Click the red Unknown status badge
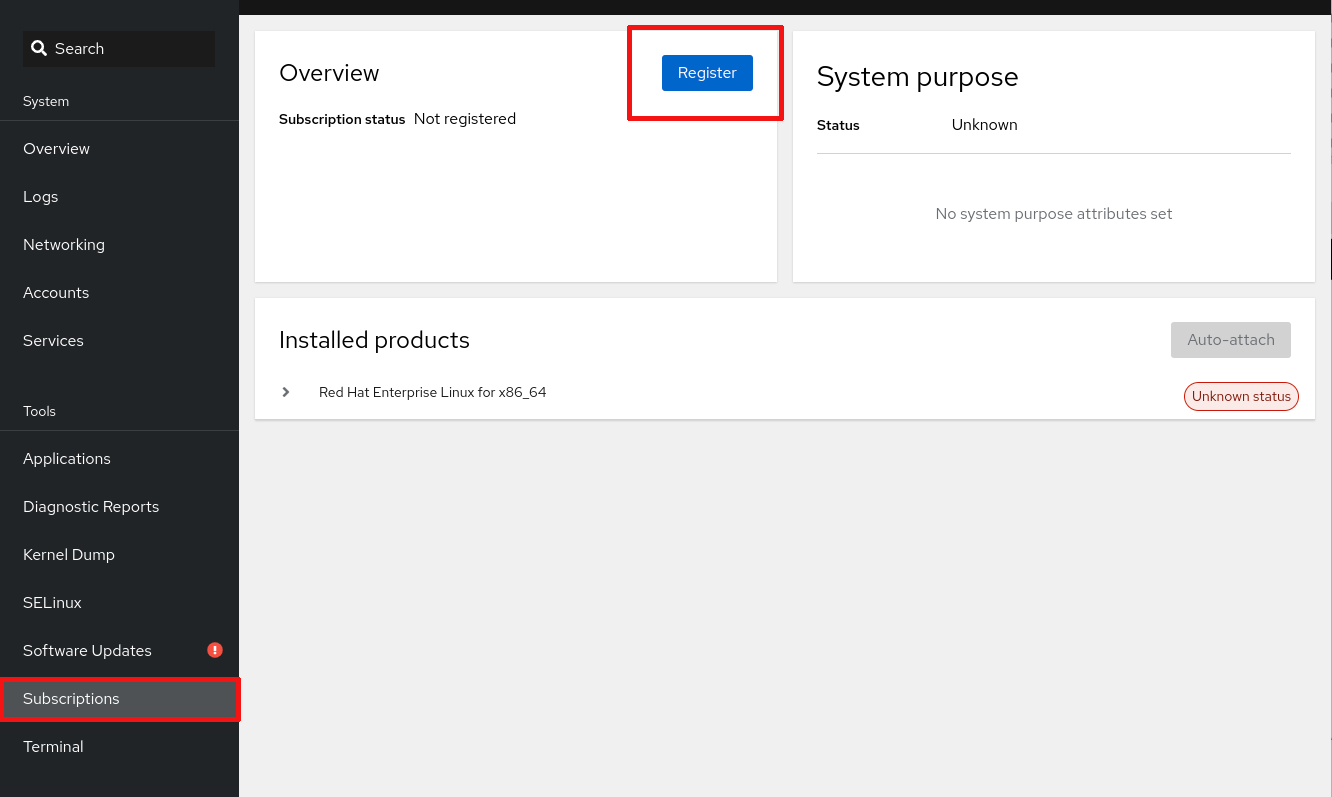 [x=1241, y=396]
